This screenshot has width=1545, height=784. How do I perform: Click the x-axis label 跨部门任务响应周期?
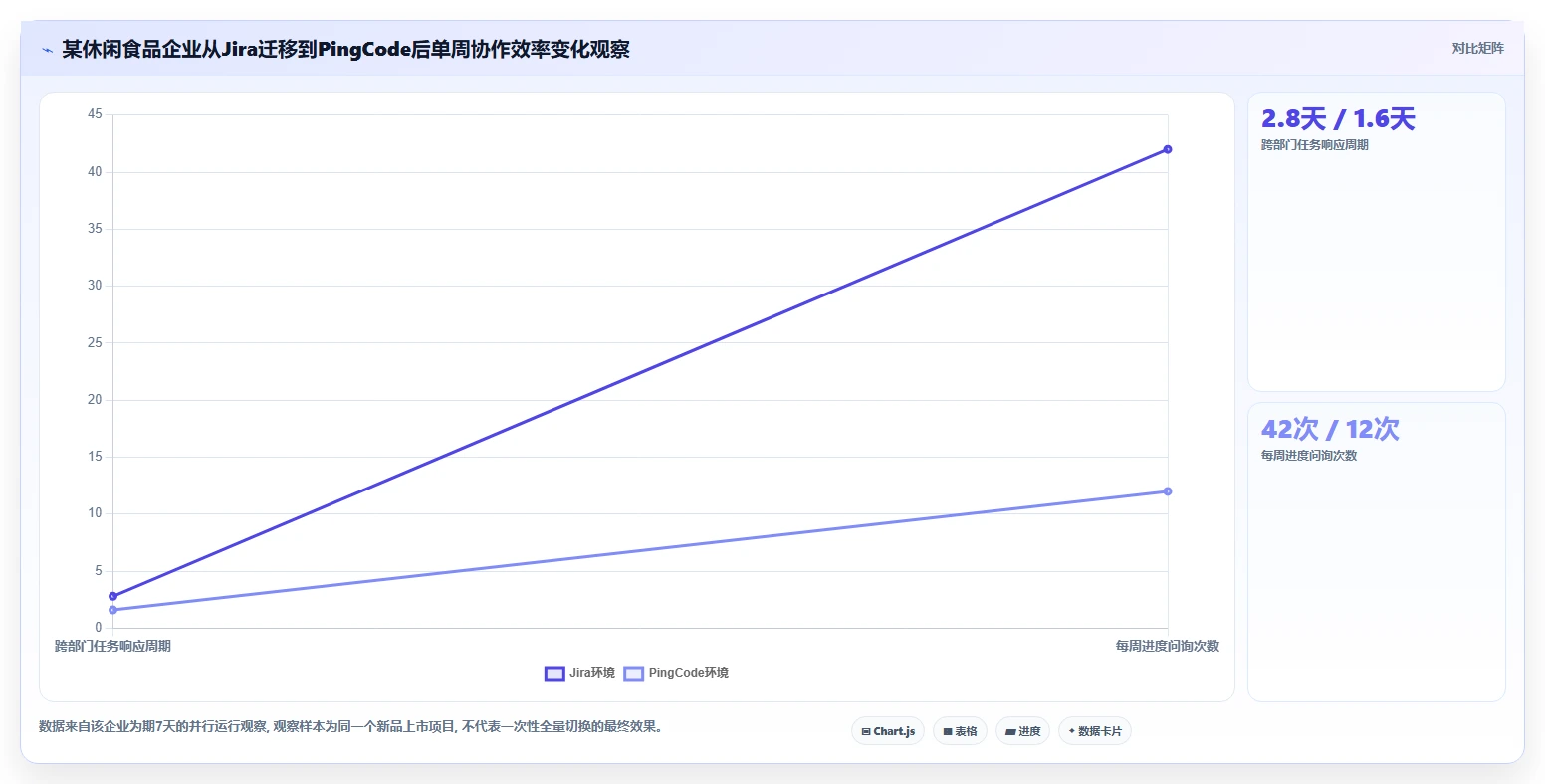pos(112,647)
